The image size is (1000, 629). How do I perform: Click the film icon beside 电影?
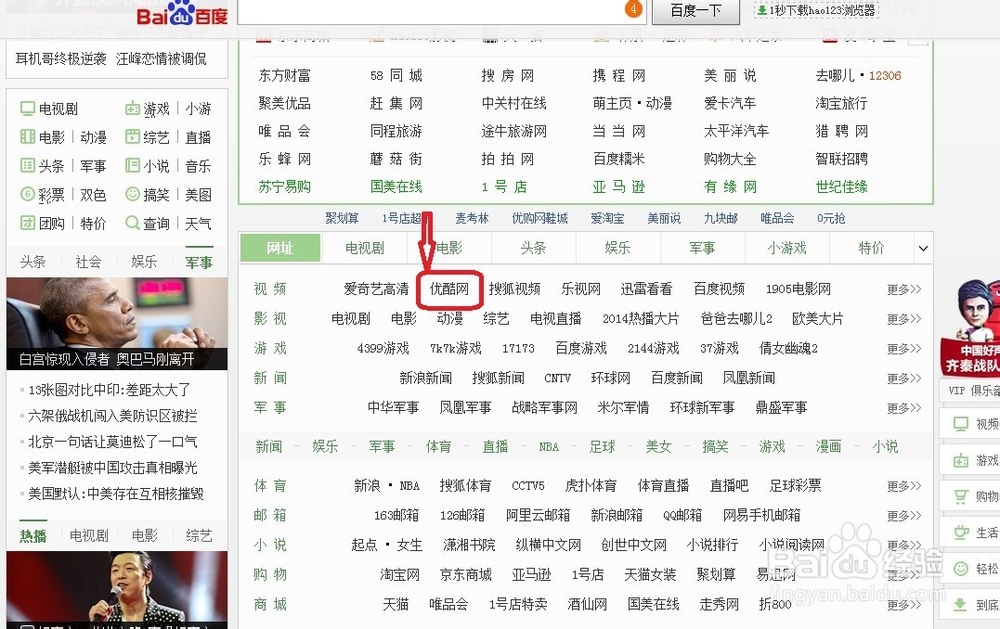click(27, 137)
